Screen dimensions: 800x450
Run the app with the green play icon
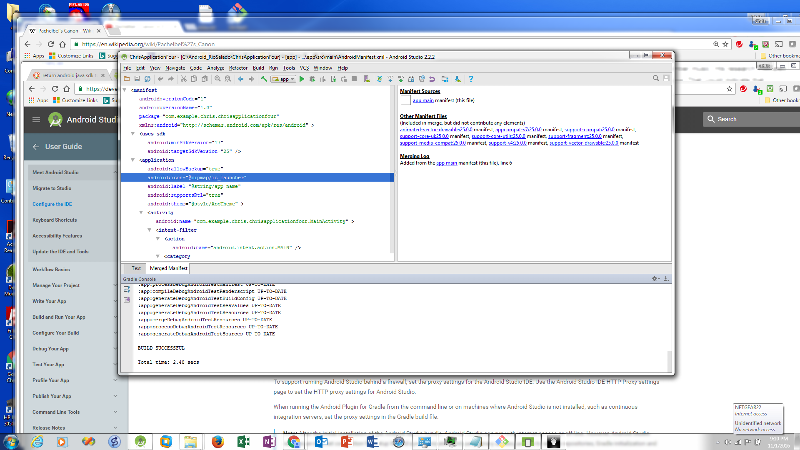coord(302,79)
